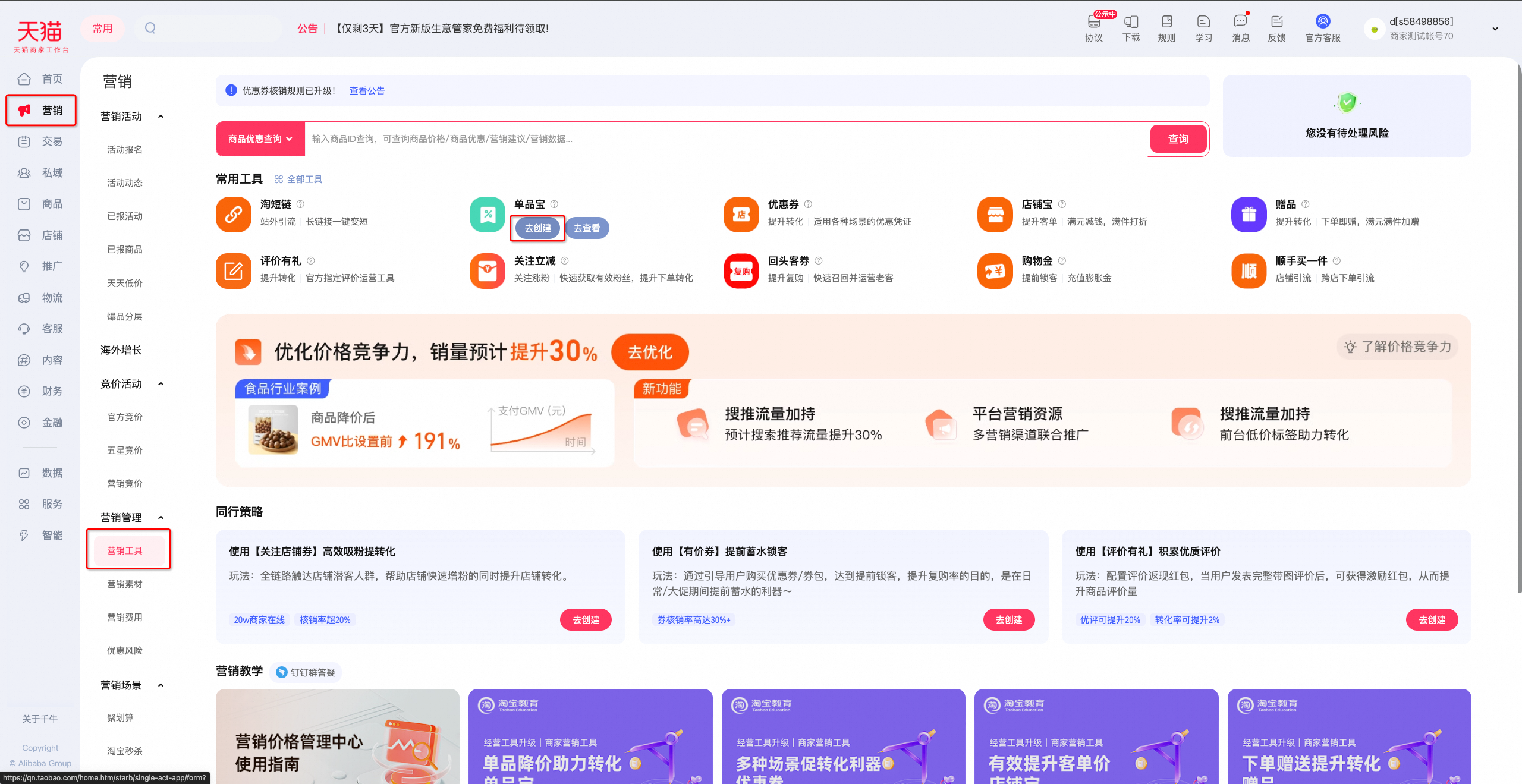Open 单品降价助力转化 tutorial thumbnail

pyautogui.click(x=590, y=736)
